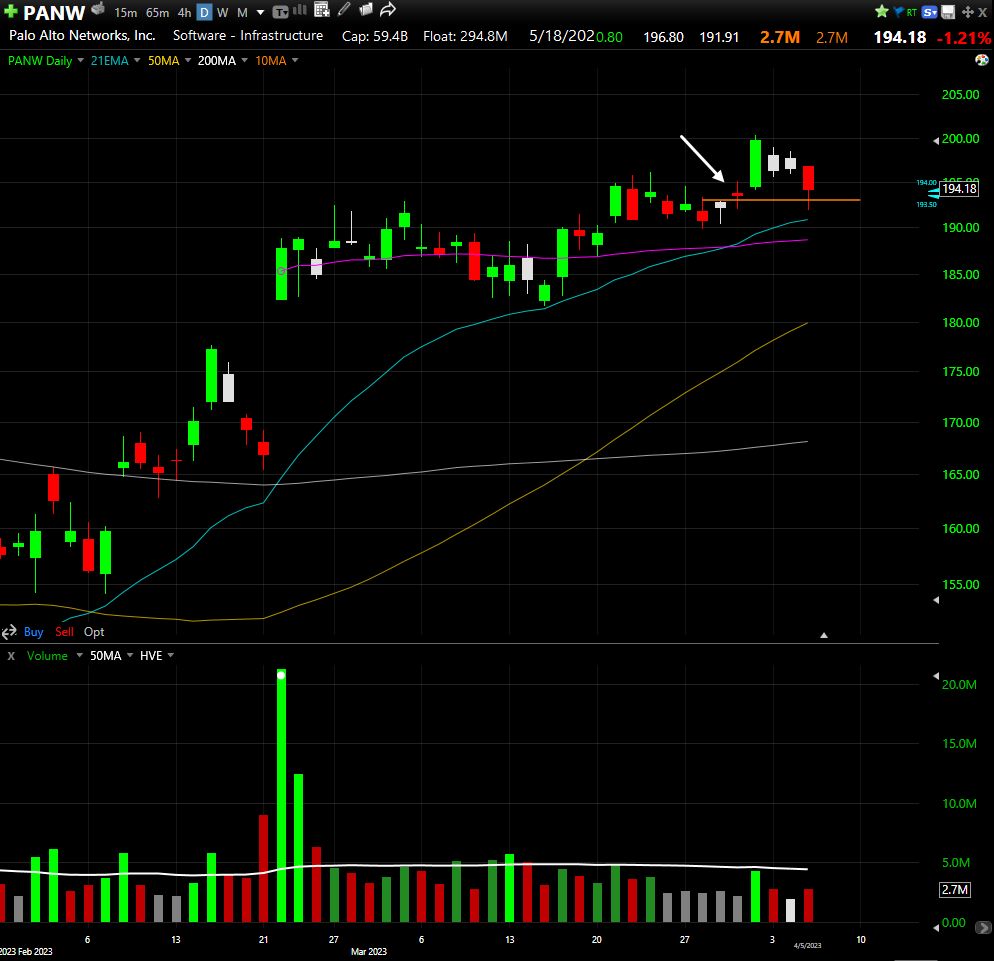Click the four-arrow move window icon

(x=968, y=12)
